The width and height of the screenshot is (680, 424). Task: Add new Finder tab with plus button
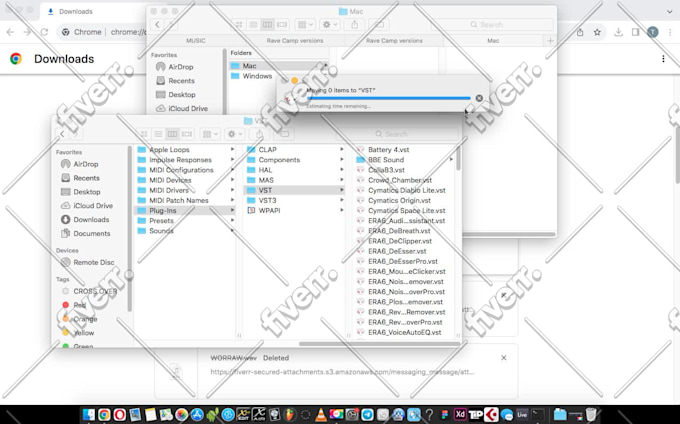pos(550,40)
